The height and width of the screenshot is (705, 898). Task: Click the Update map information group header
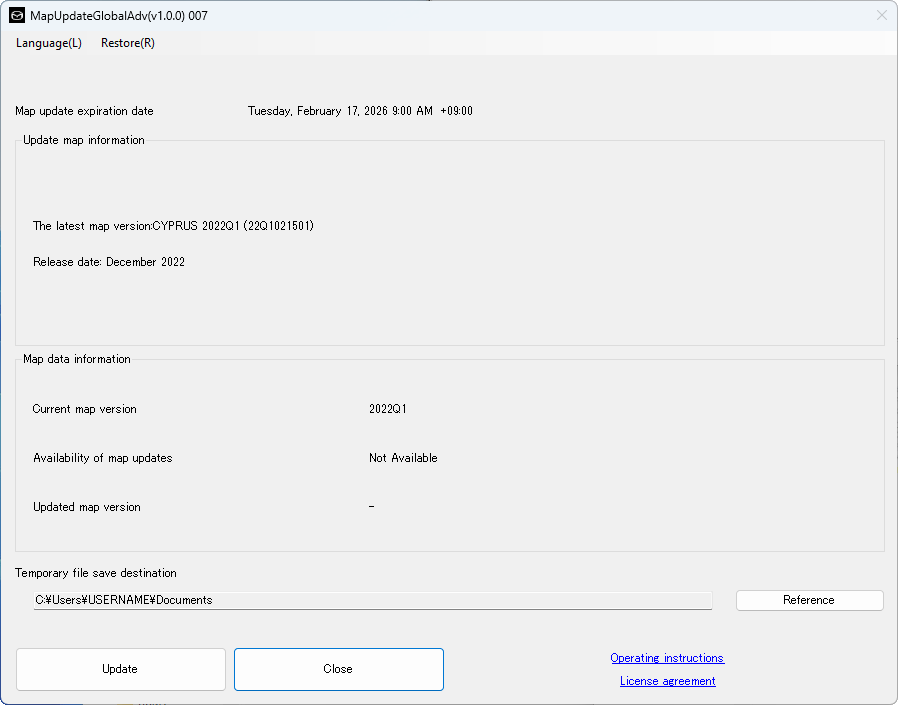click(84, 140)
